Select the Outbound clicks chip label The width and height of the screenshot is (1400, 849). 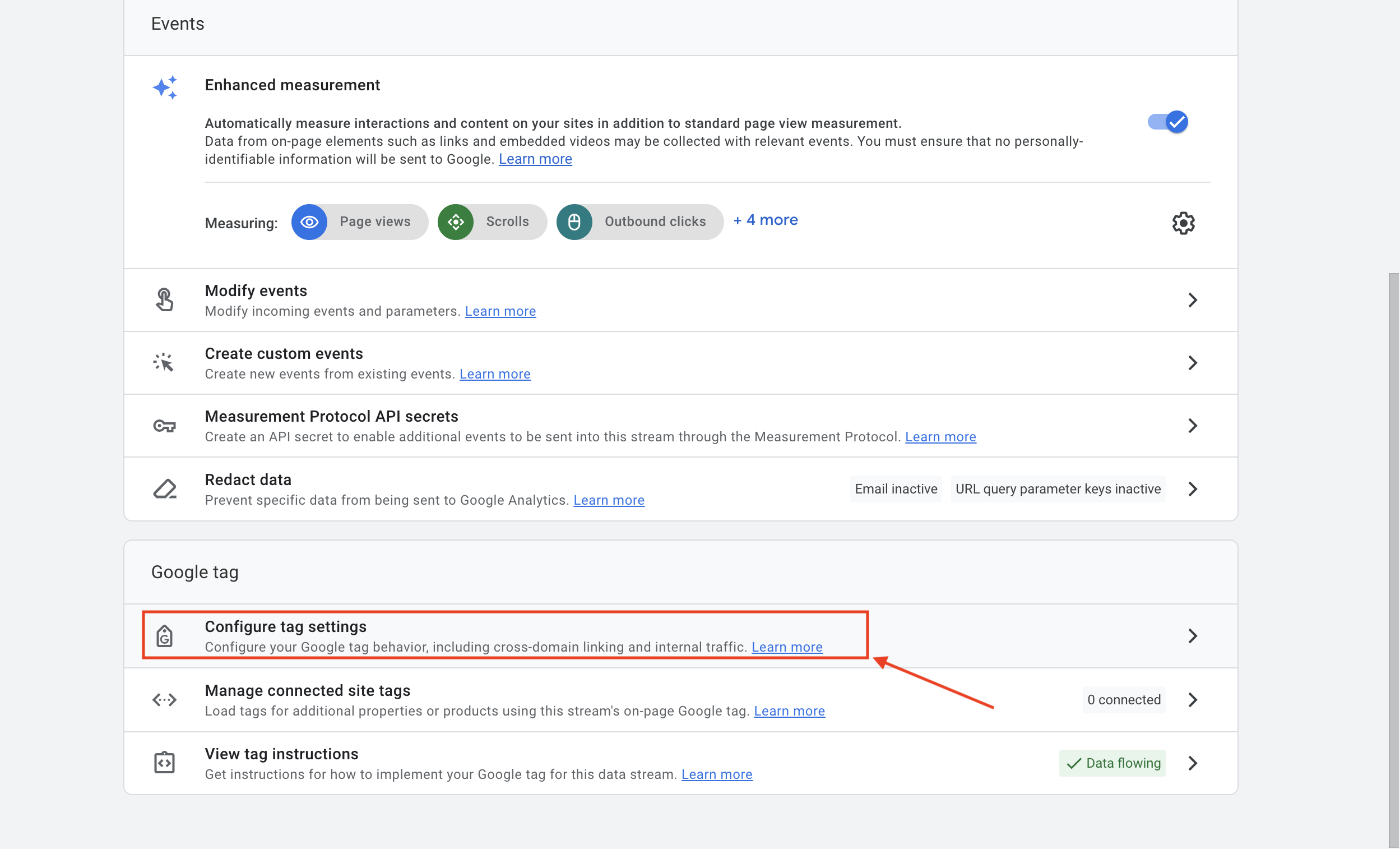click(655, 222)
